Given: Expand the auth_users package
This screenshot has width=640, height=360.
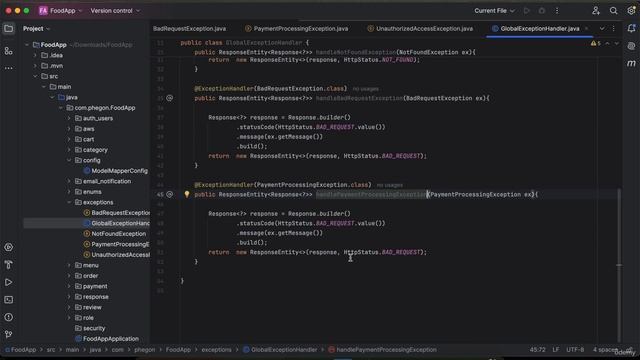Looking at the screenshot, I should click(69, 118).
